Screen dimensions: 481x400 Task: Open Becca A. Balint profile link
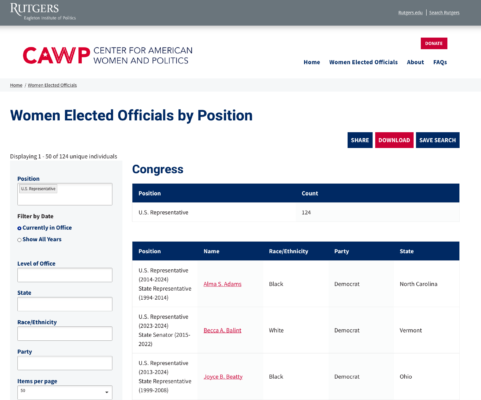222,330
